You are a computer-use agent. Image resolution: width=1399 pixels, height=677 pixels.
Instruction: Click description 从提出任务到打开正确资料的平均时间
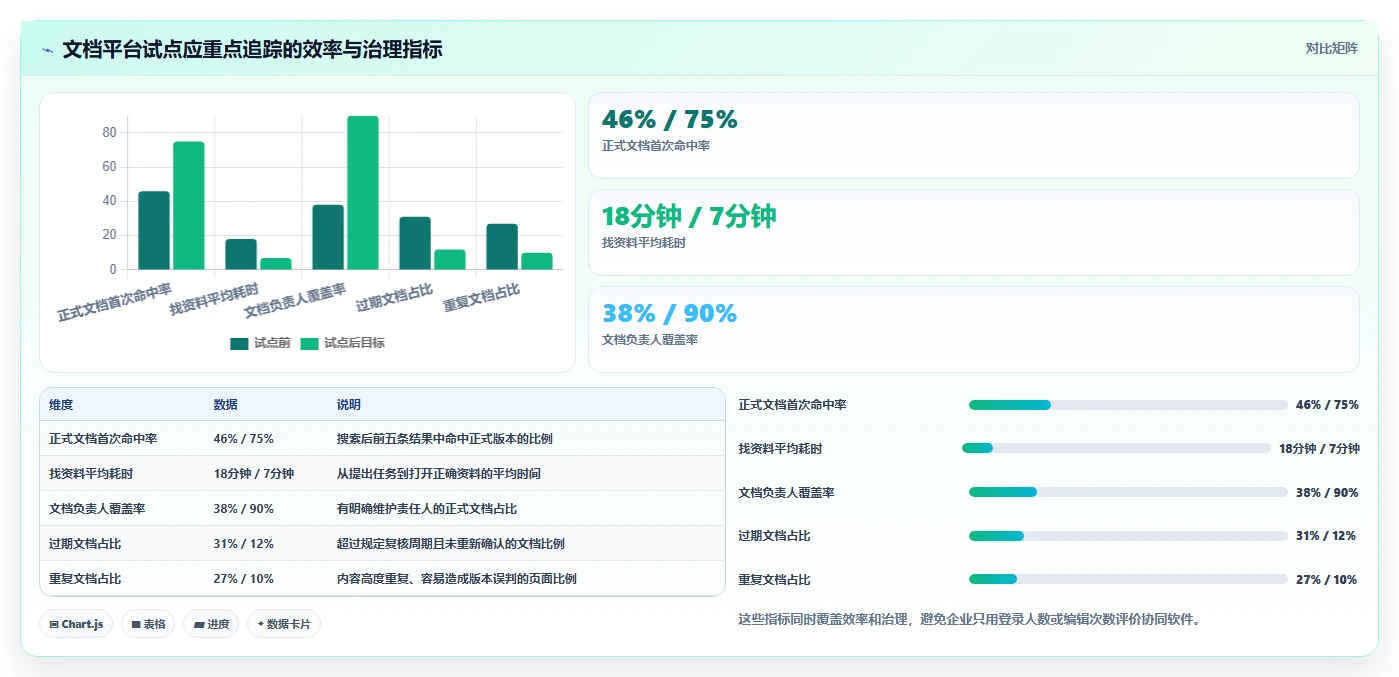pos(439,474)
